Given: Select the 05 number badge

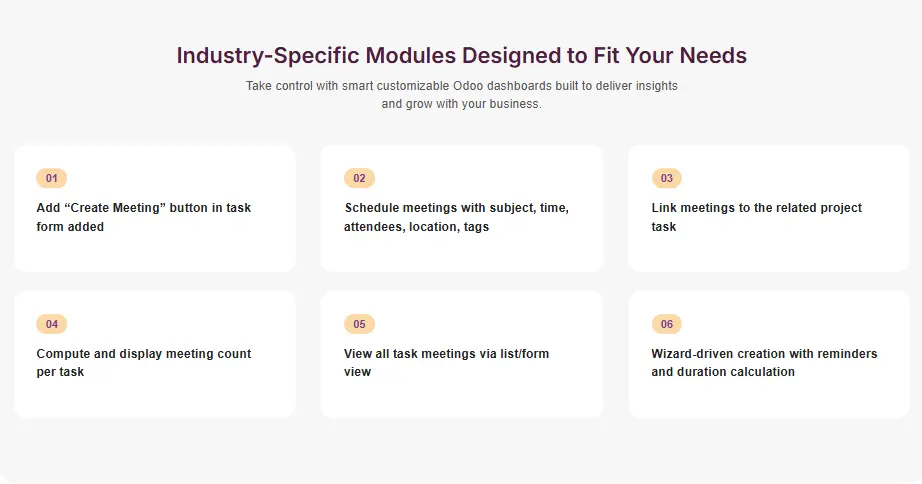Looking at the screenshot, I should pos(359,324).
